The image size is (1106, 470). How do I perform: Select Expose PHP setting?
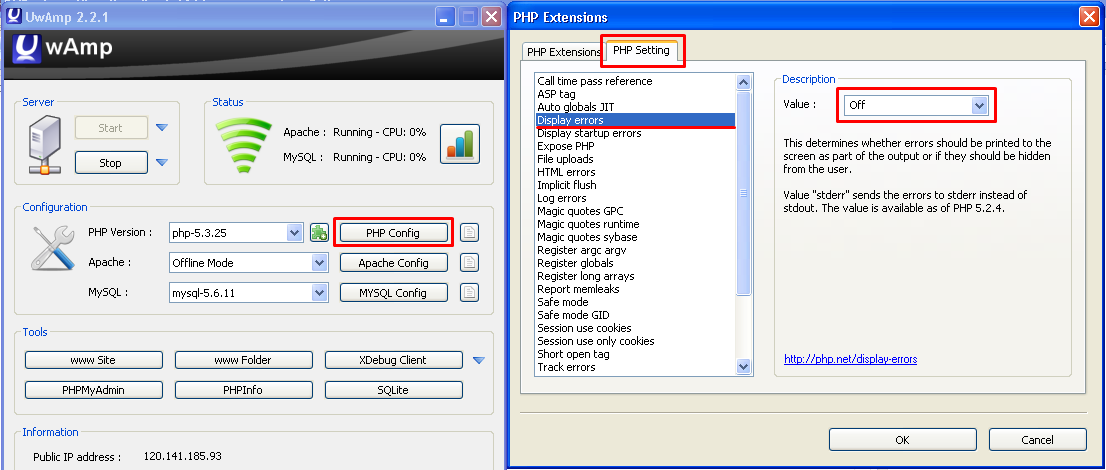[x=635, y=146]
